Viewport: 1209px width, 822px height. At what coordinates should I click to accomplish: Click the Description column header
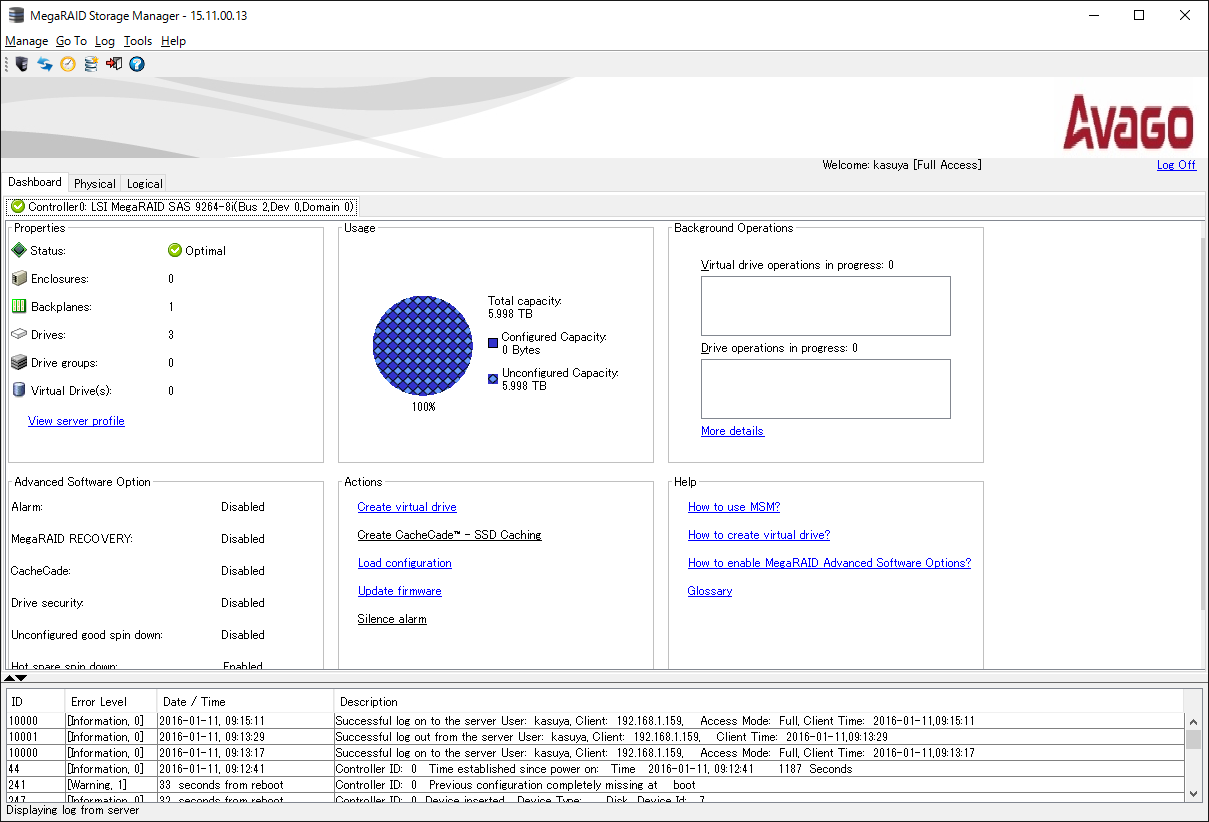coord(759,702)
